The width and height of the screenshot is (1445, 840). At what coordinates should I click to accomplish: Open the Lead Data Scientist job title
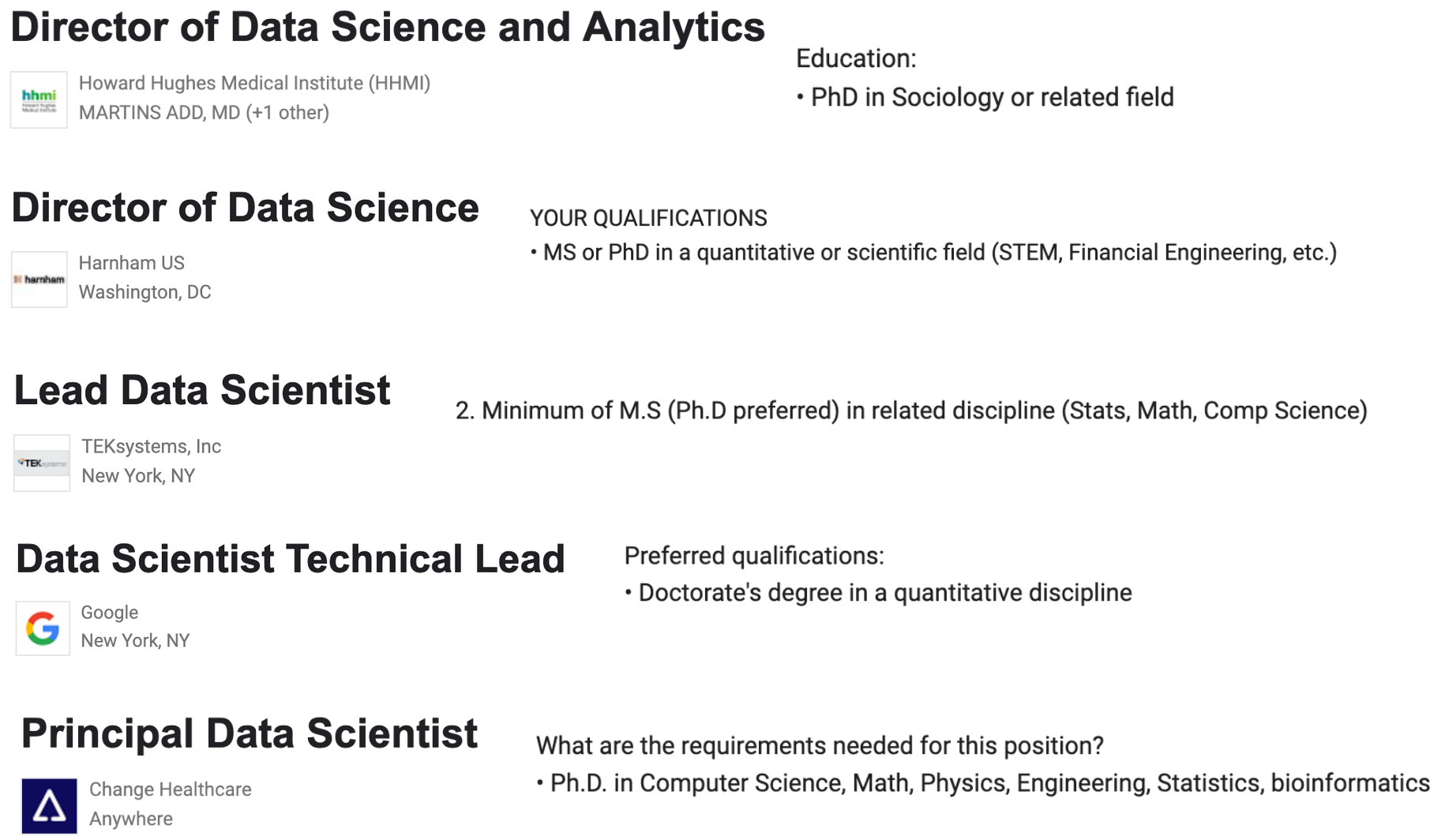202,391
